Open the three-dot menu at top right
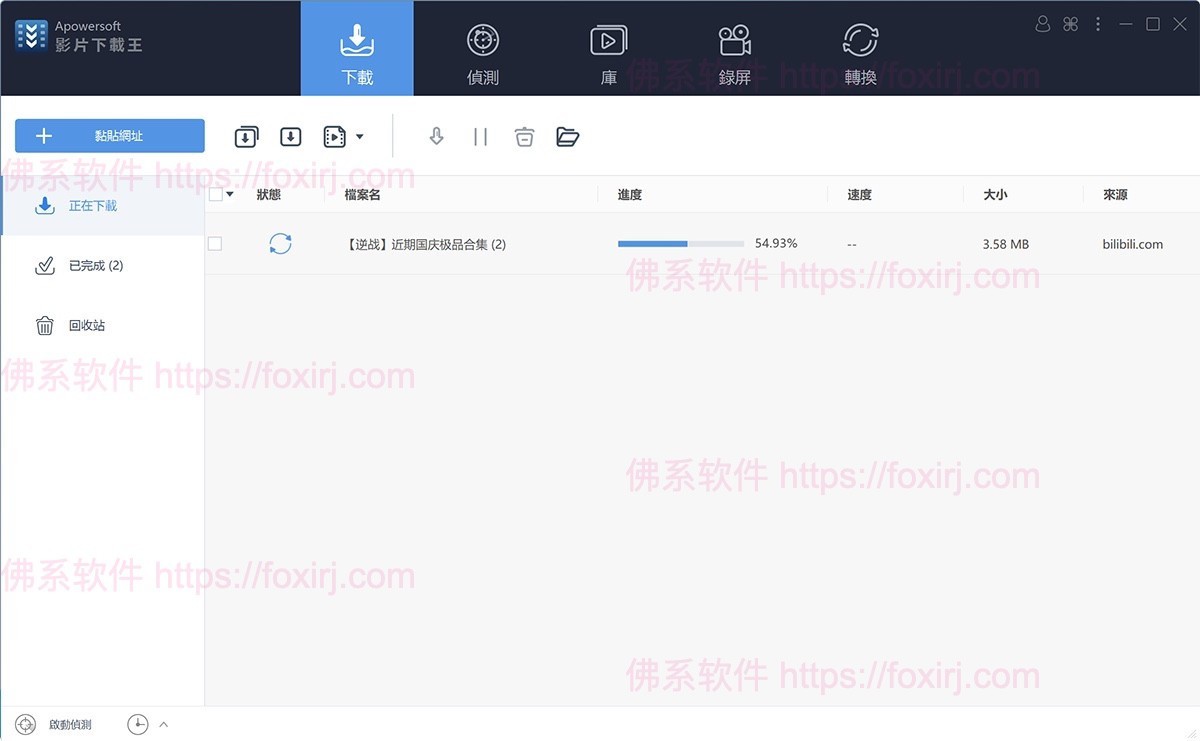This screenshot has width=1200, height=741. pyautogui.click(x=1098, y=23)
